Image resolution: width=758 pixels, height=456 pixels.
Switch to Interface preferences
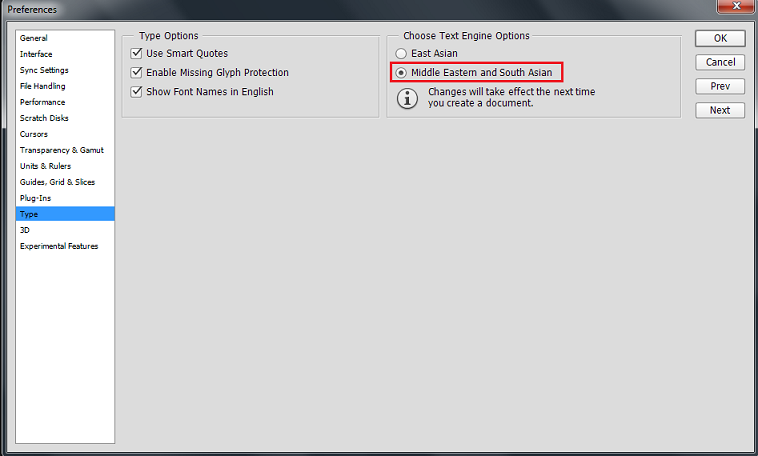tap(36, 54)
